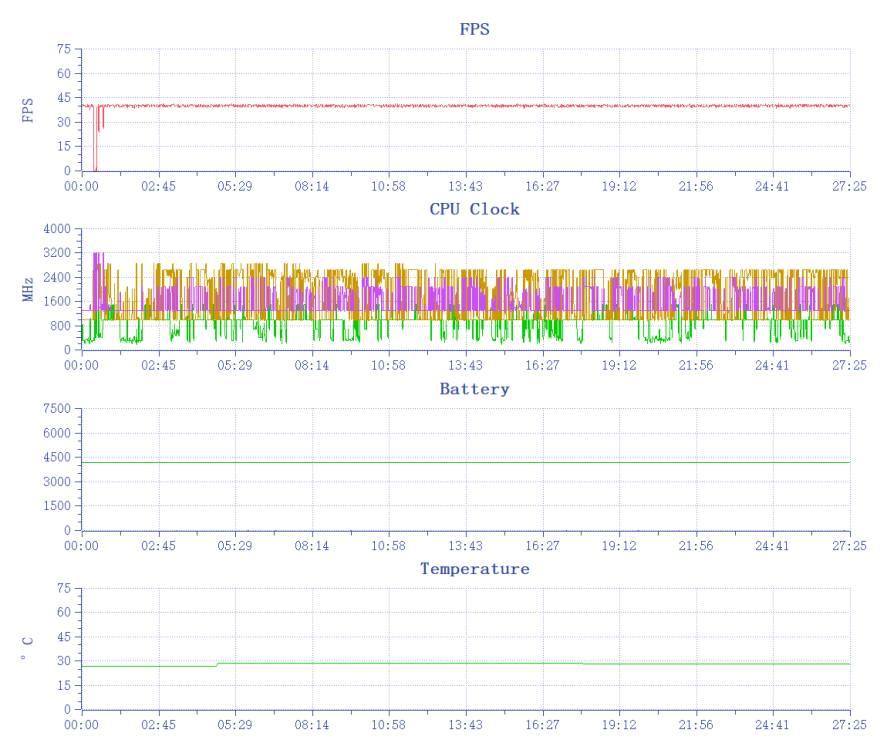The width and height of the screenshot is (887, 750).
Task: Click the 4500 tick on Battery axis
Action: tap(56, 458)
